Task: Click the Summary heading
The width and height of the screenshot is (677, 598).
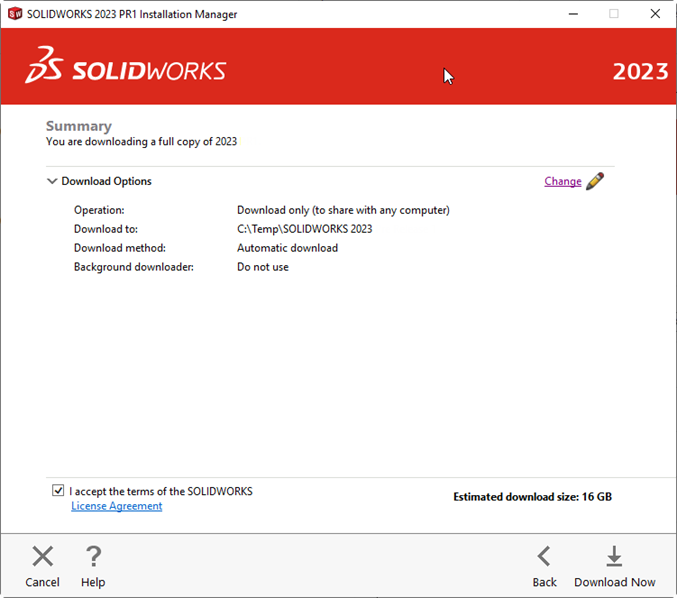Action: (79, 126)
